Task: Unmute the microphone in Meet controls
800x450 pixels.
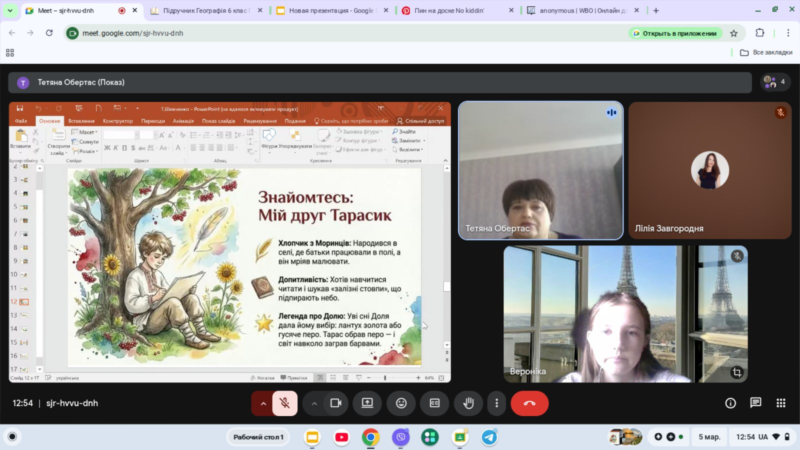Action: click(x=285, y=403)
